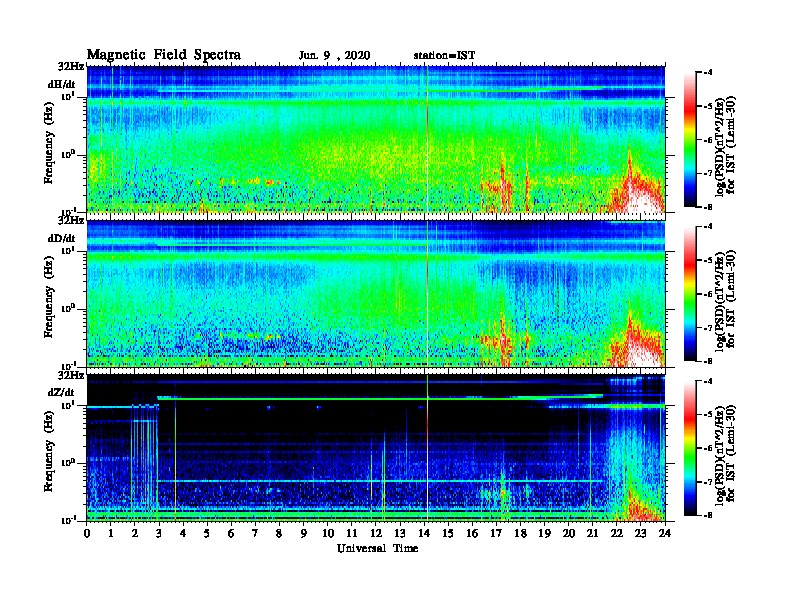Click the 'dD/dt' panel label
Screen dimensions: 792x612
tap(62, 238)
